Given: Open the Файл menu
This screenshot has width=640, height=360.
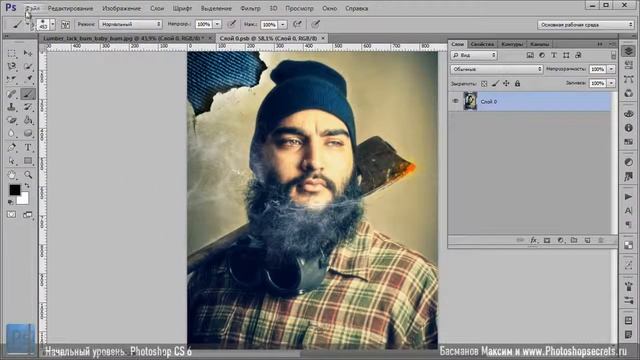Looking at the screenshot, I should point(33,8).
